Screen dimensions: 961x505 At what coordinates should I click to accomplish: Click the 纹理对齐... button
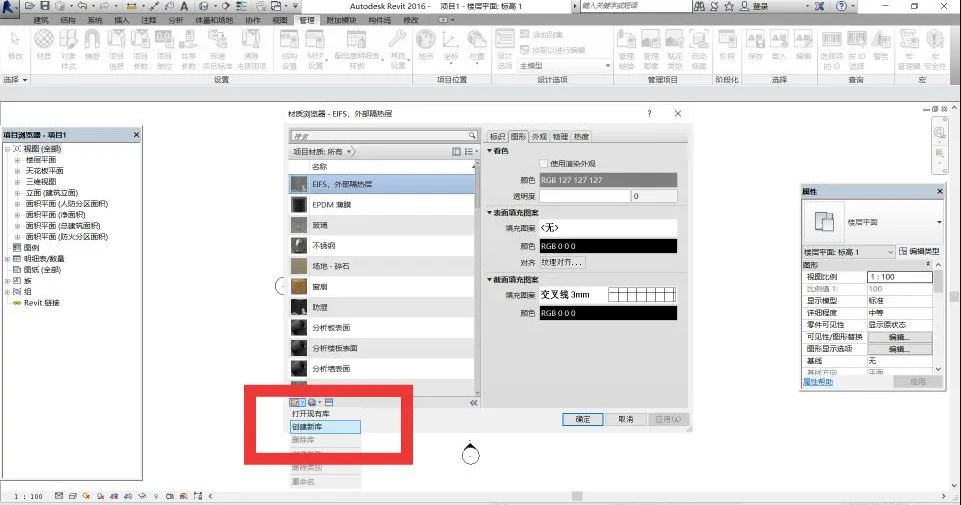coord(561,262)
